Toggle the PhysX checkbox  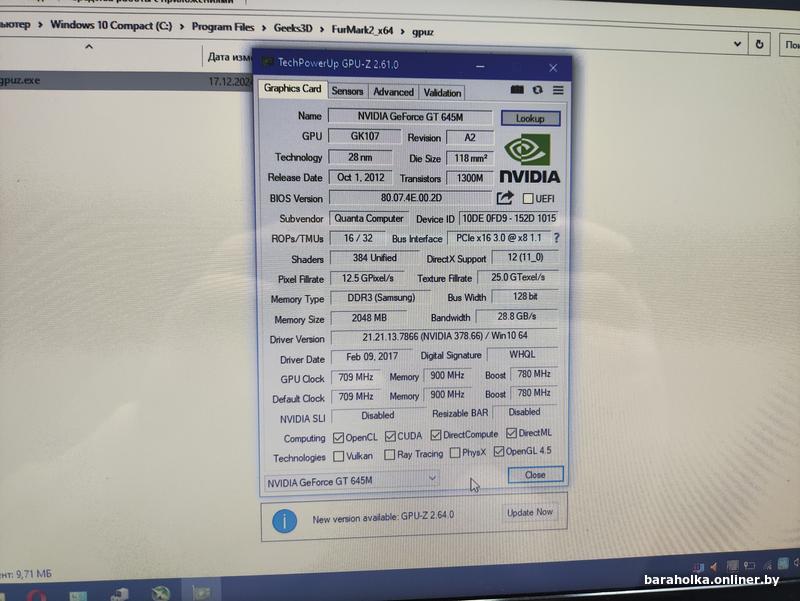pyautogui.click(x=455, y=453)
